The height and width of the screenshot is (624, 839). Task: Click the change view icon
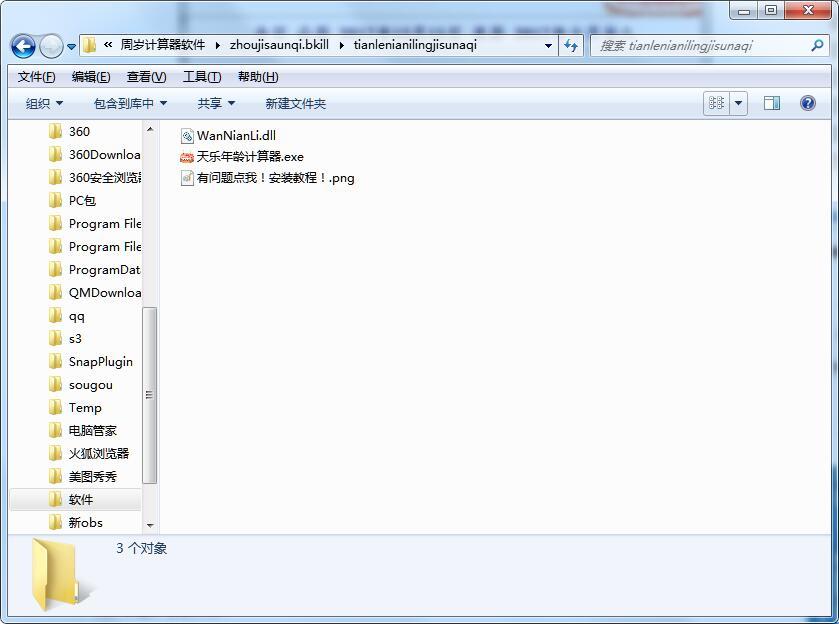click(716, 103)
